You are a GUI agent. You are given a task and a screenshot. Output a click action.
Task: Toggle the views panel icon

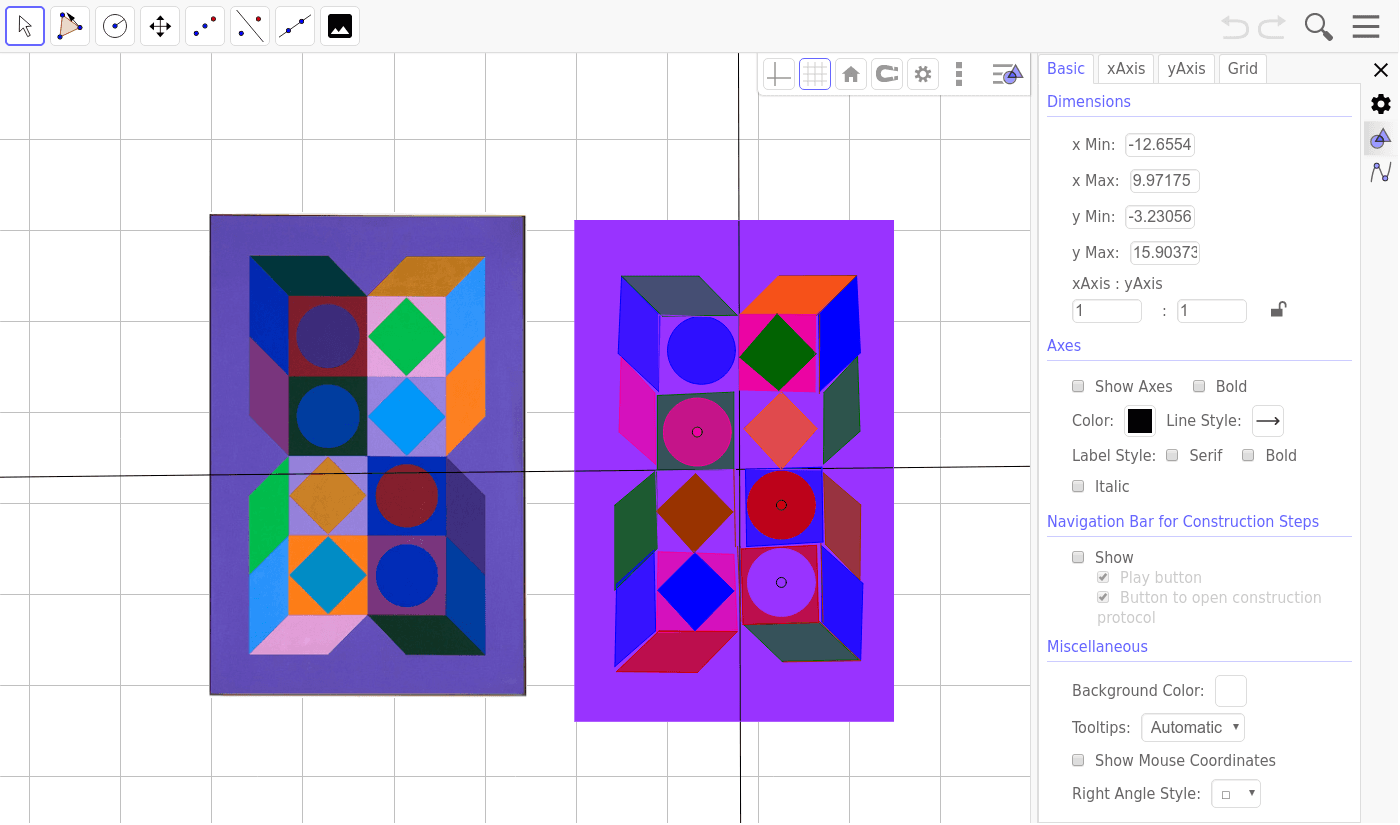(1007, 74)
